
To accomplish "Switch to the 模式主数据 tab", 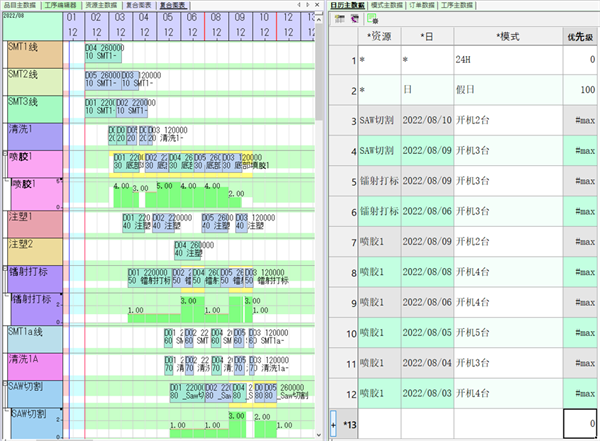I will [x=387, y=5].
